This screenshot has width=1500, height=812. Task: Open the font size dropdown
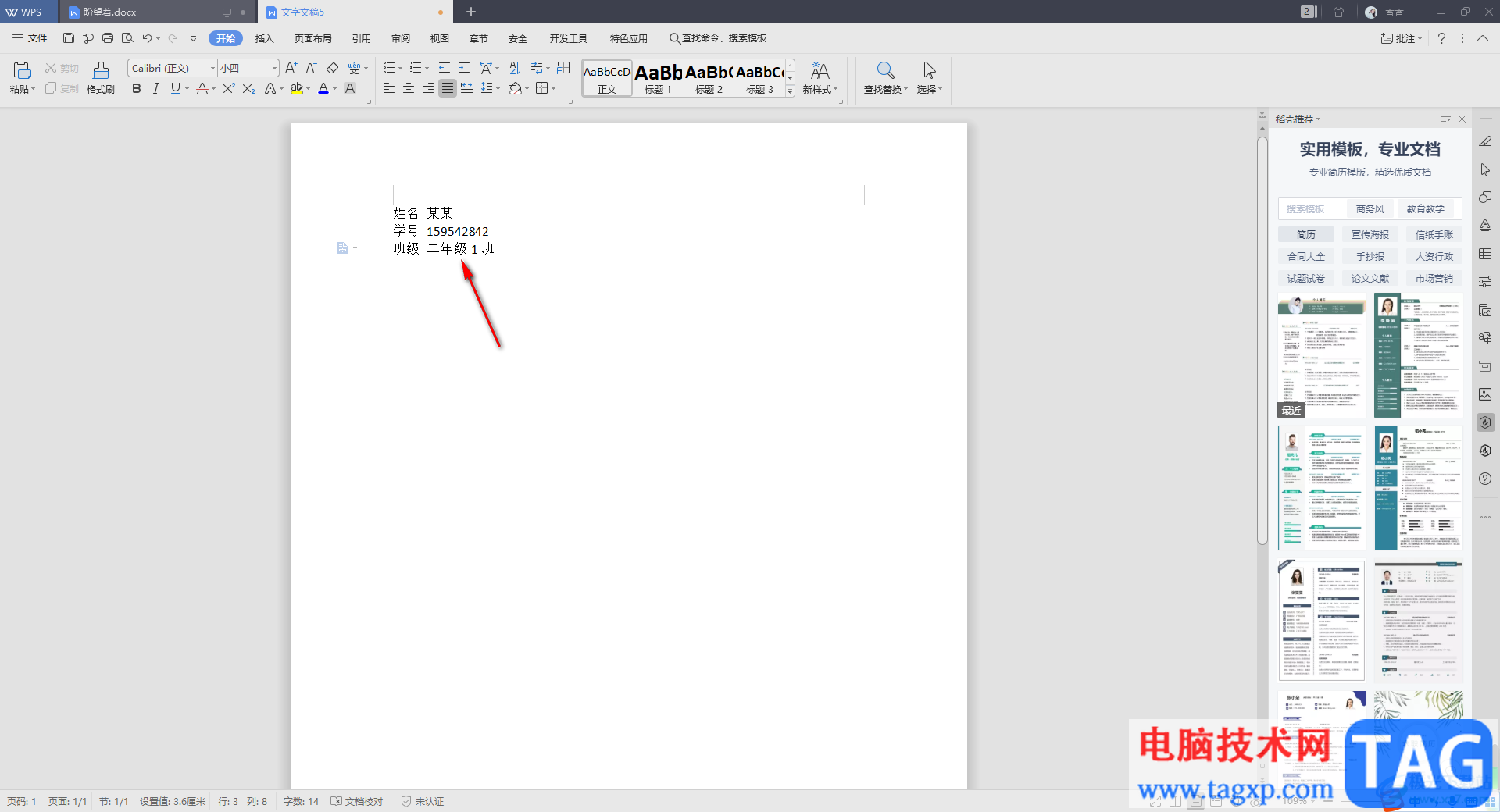click(274, 69)
